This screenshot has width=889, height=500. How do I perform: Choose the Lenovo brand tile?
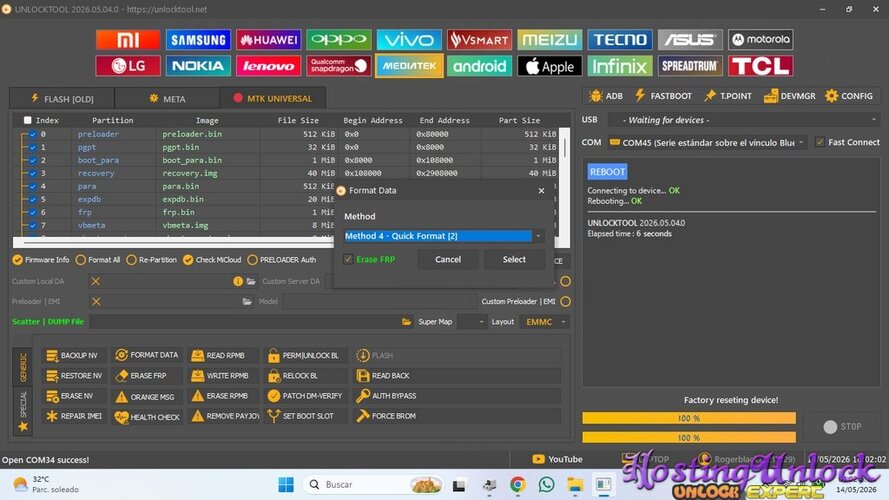click(x=269, y=66)
